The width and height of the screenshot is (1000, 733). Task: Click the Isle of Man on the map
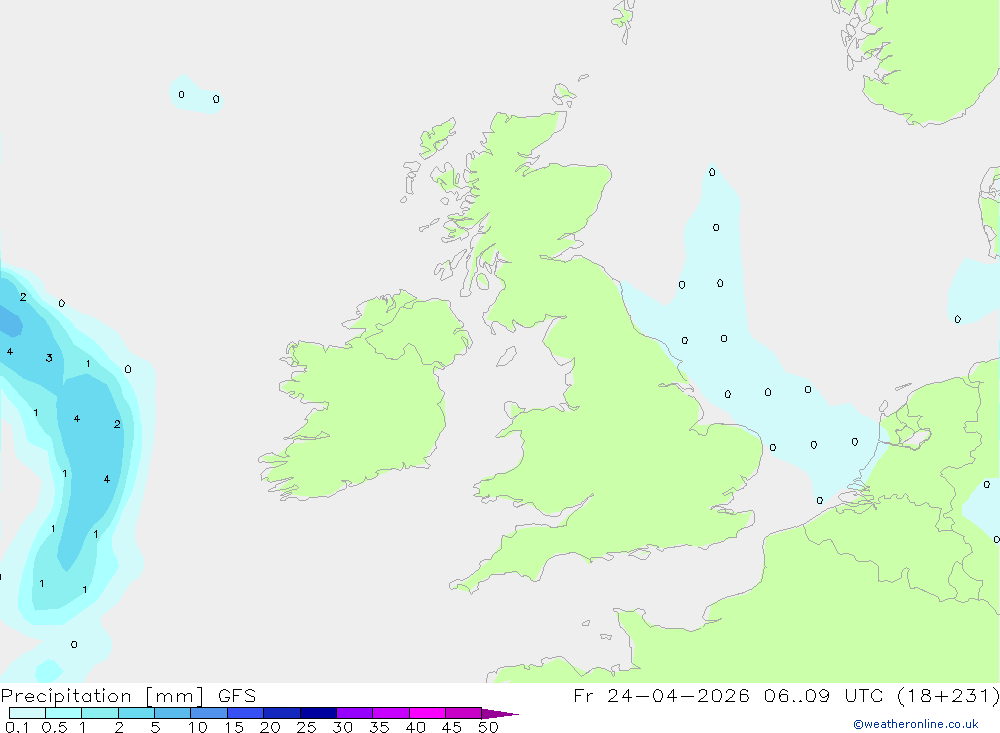[x=506, y=356]
